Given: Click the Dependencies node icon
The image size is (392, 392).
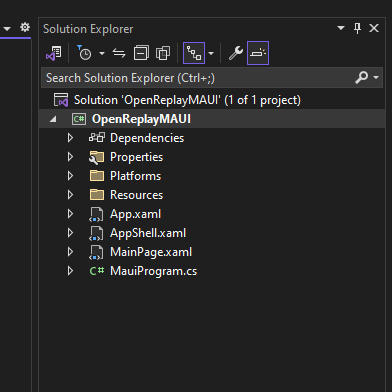Looking at the screenshot, I should pyautogui.click(x=97, y=137).
